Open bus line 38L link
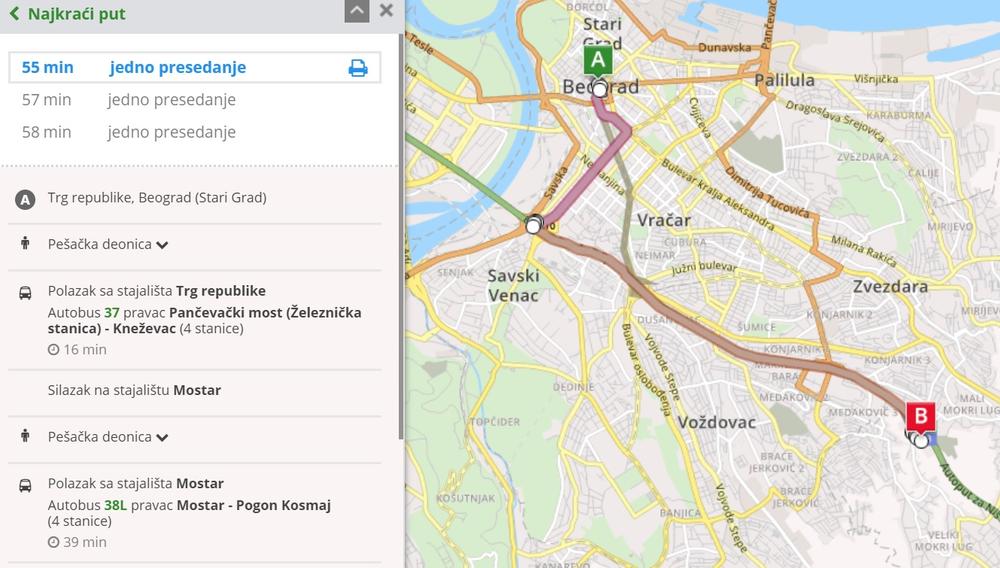 point(115,505)
